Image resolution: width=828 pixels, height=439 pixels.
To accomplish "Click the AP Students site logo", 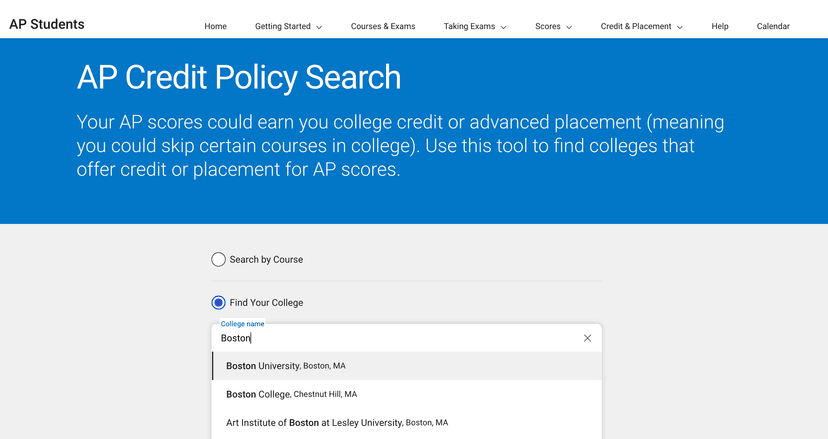I will pos(47,24).
